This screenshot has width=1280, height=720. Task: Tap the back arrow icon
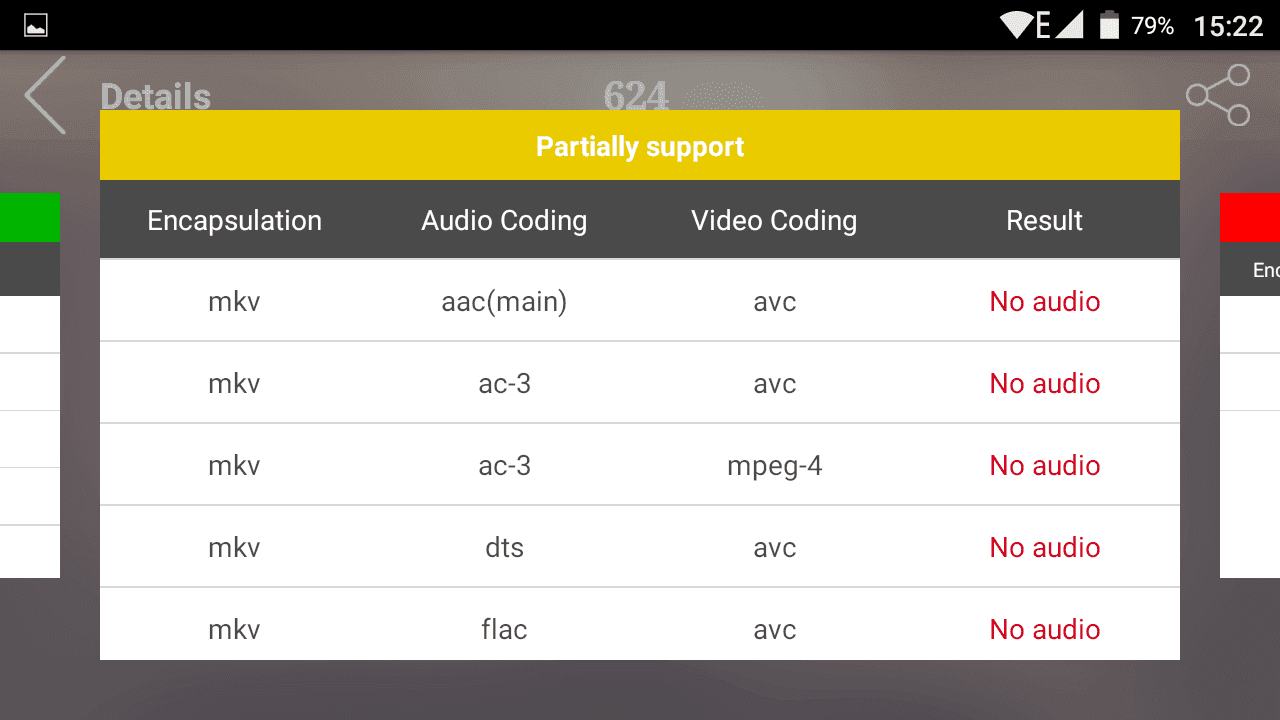pos(45,95)
